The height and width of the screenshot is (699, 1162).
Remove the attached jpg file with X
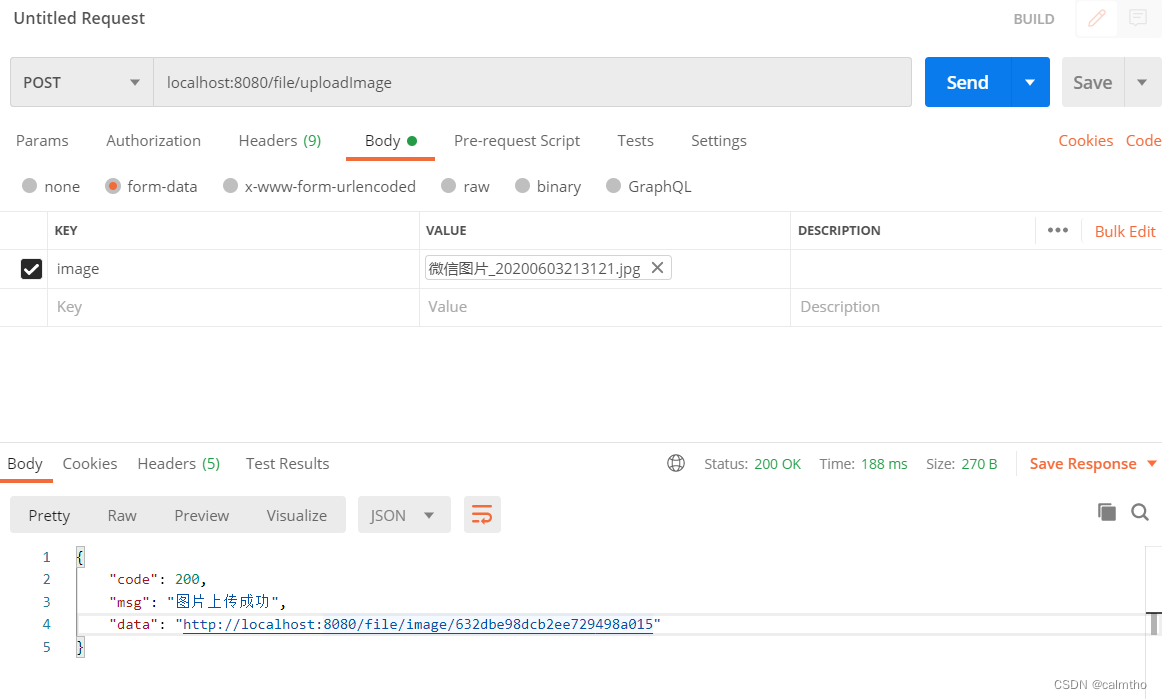657,268
